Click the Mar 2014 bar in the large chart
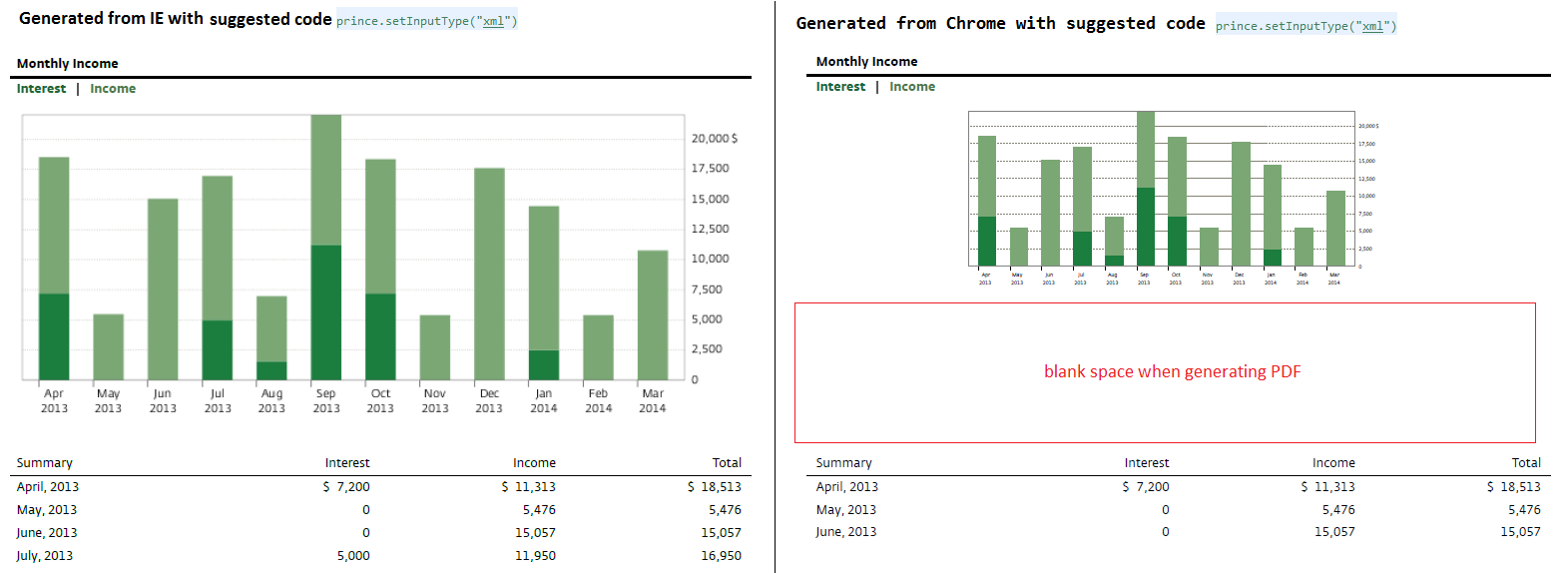Screen dimensions: 1568x573 pyautogui.click(x=653, y=314)
